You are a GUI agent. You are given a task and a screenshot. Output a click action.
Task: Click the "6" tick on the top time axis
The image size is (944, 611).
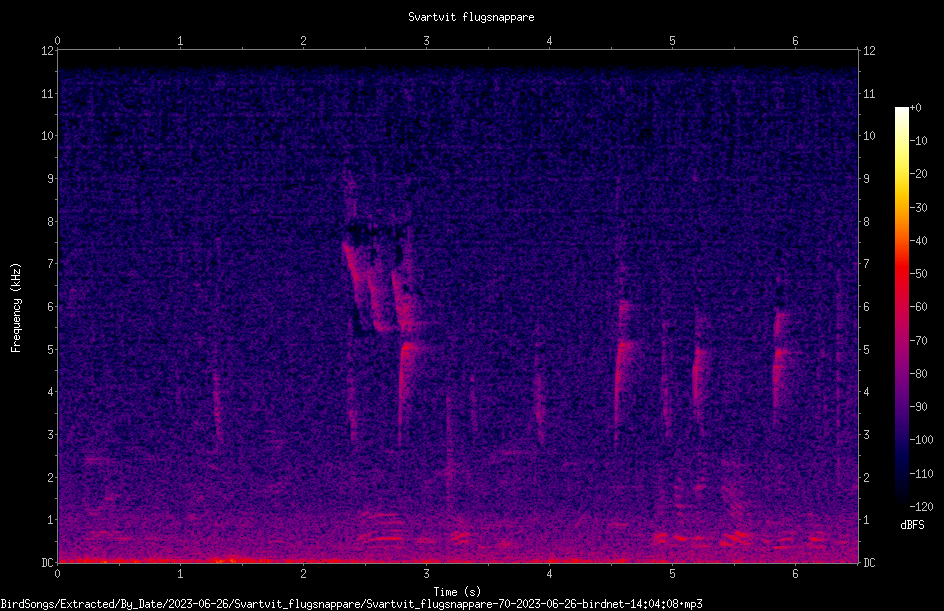(795, 40)
